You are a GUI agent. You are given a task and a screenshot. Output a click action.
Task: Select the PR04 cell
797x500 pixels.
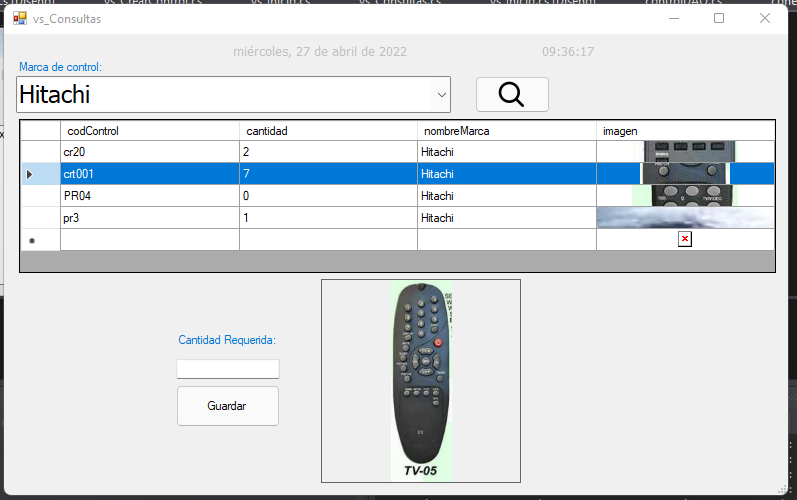pos(150,196)
